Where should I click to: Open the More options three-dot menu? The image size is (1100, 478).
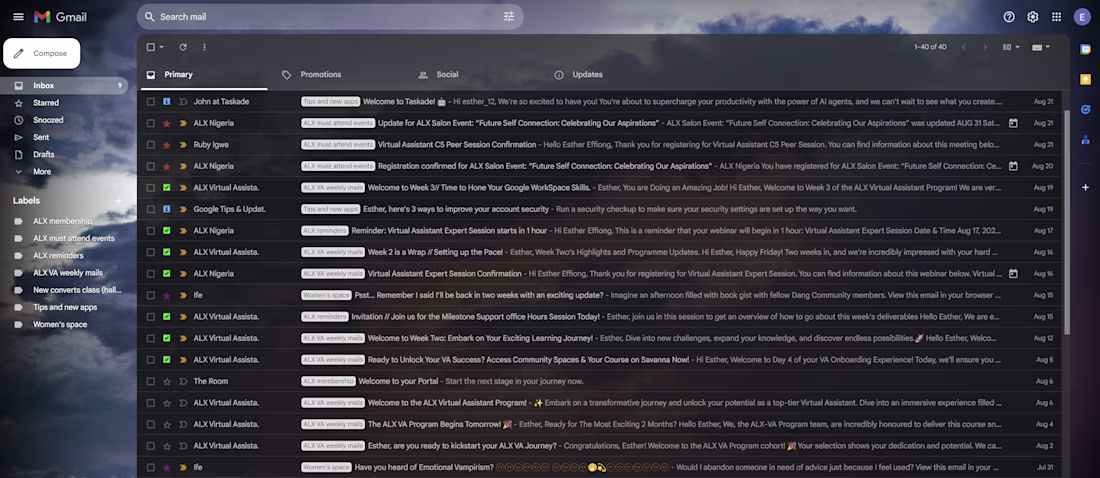204,47
